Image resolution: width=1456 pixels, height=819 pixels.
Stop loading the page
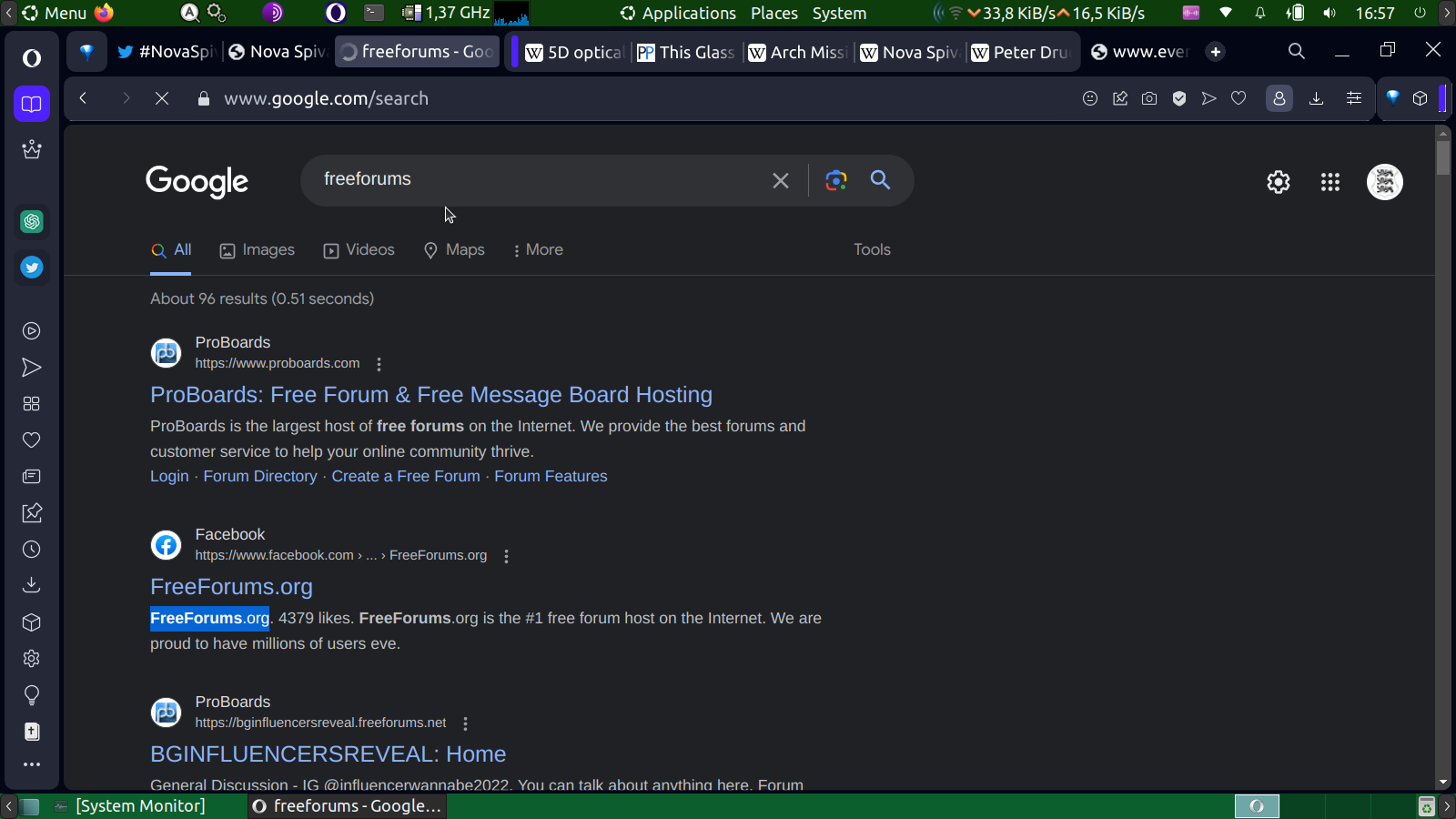click(x=162, y=98)
